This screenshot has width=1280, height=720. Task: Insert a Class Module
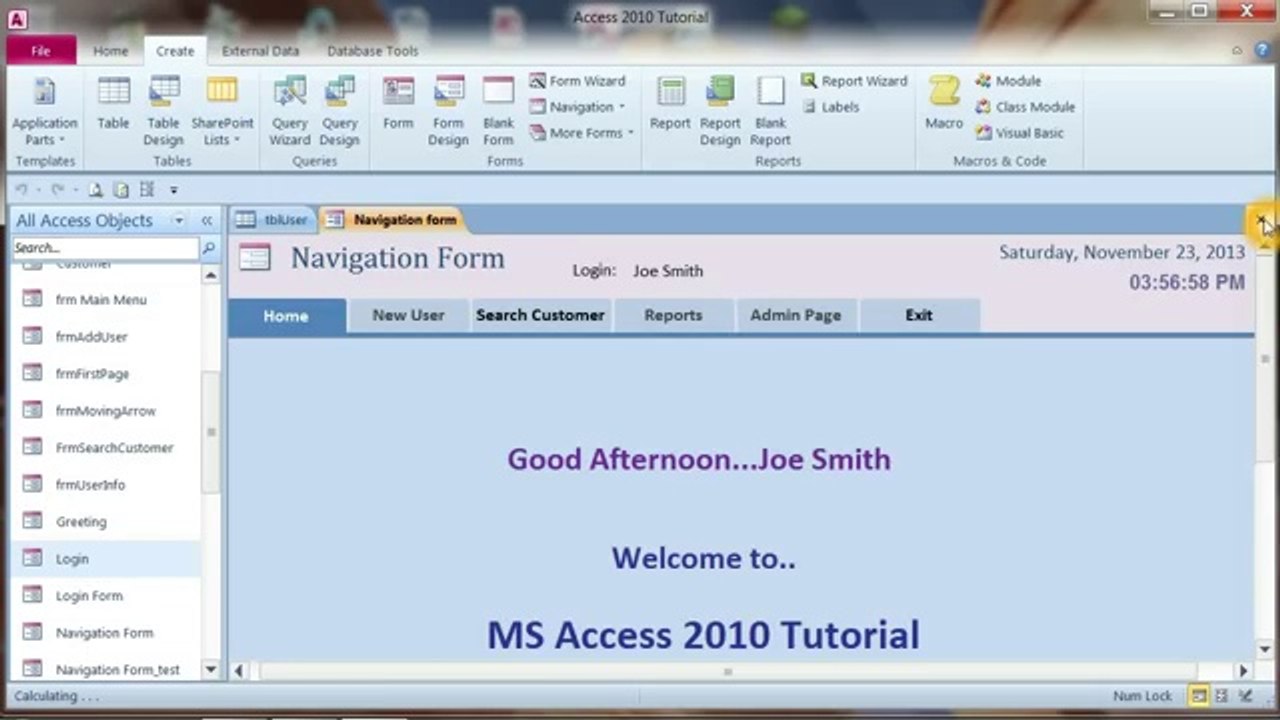point(1025,107)
